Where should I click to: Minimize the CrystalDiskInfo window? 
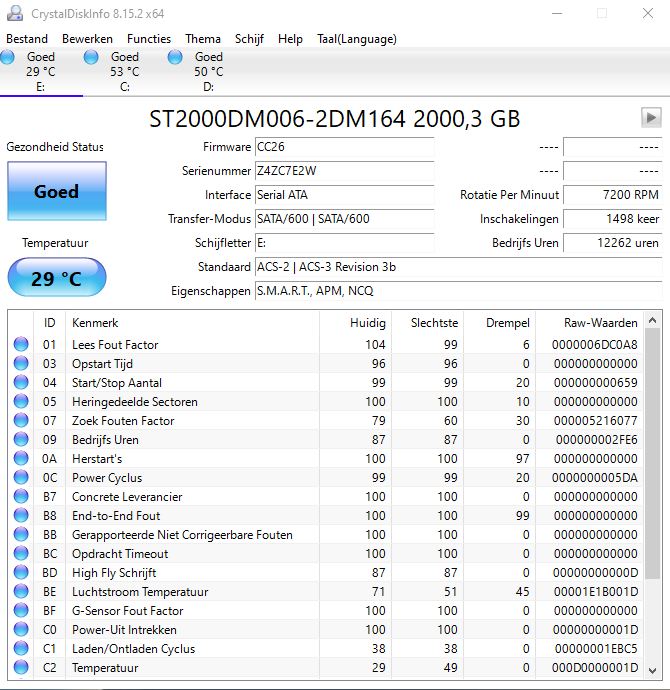click(x=557, y=13)
